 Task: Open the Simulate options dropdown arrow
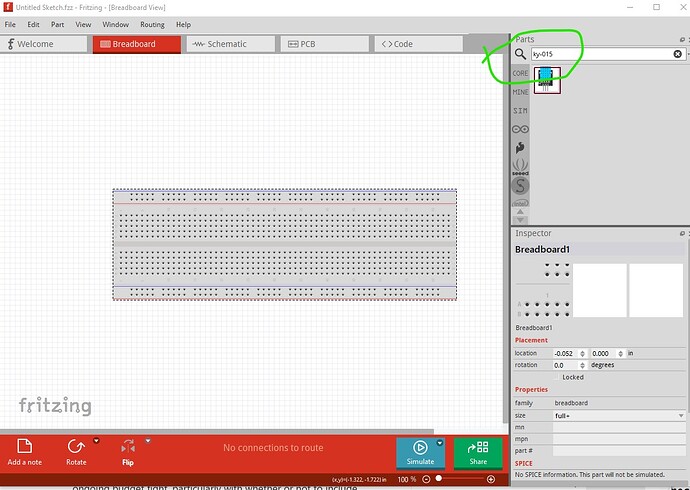click(x=439, y=441)
